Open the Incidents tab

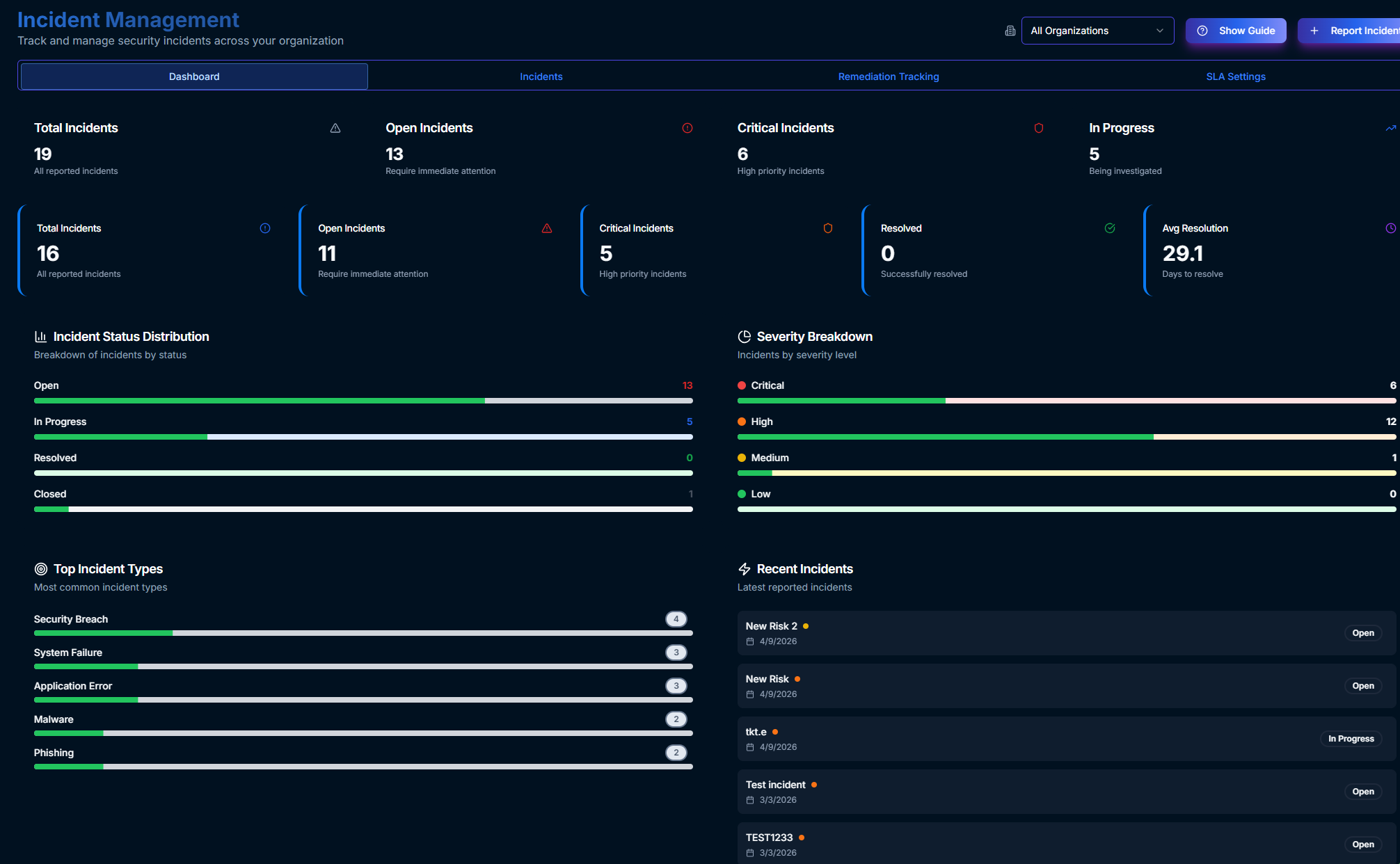pyautogui.click(x=541, y=77)
